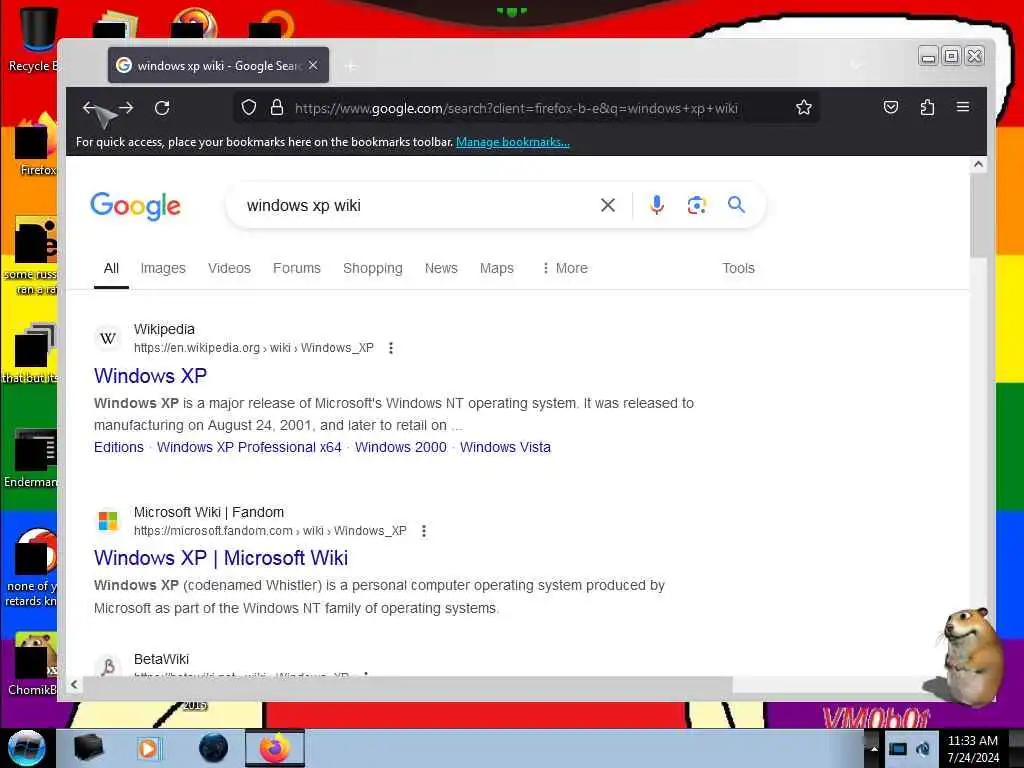Open the search Tools button
The height and width of the screenshot is (768, 1024).
tap(738, 268)
